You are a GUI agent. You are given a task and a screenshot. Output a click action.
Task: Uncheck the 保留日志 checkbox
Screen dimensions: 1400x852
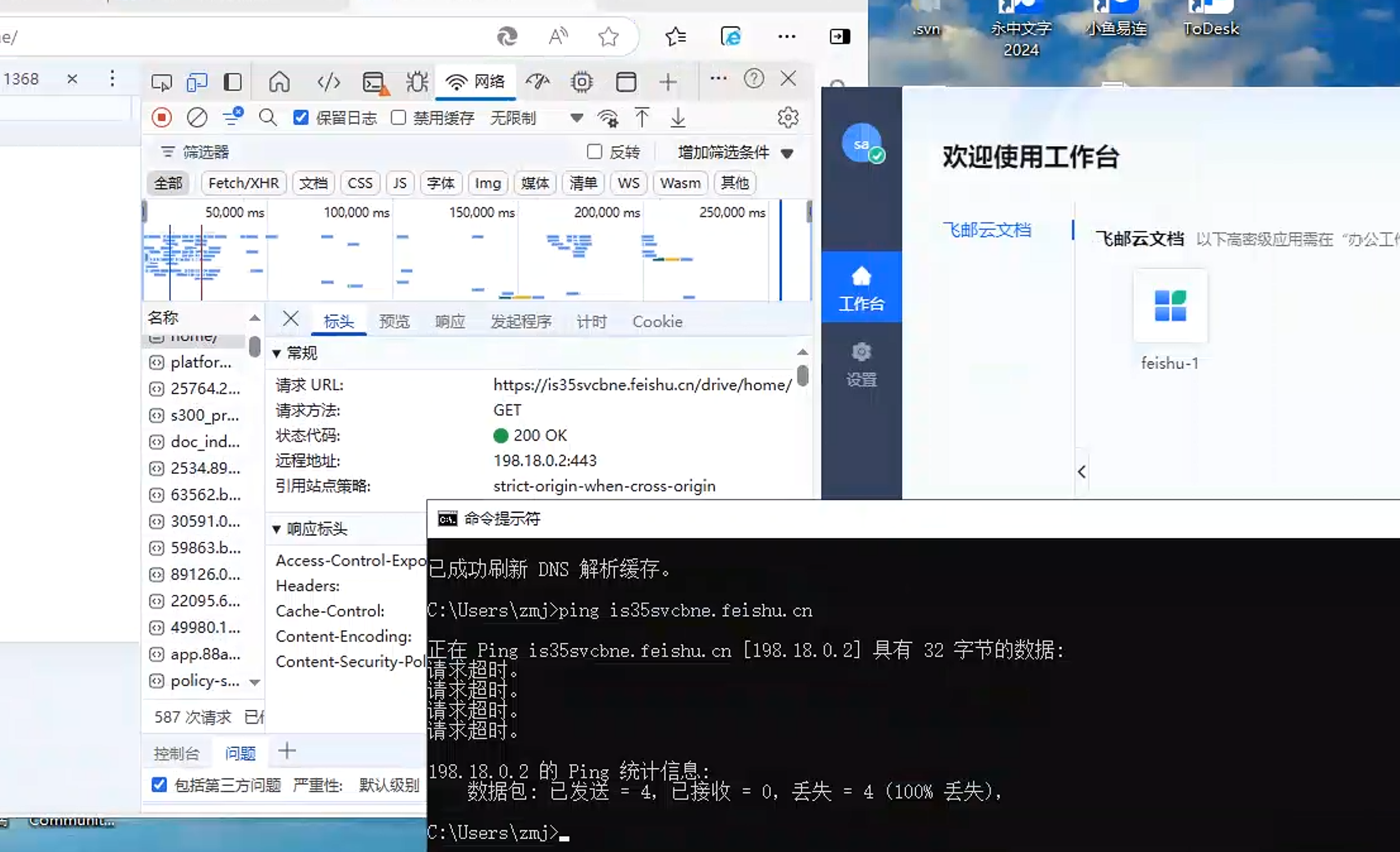tap(301, 117)
